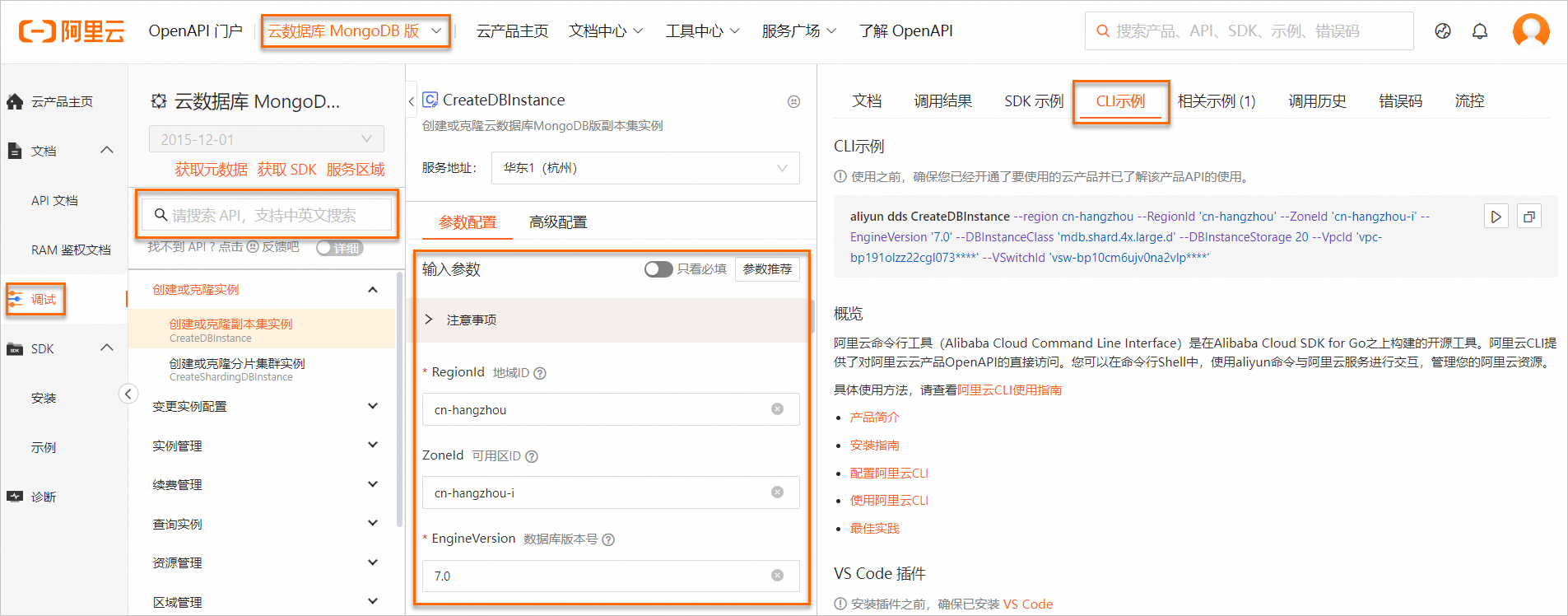Click the CreateDBInstance API icon
Screen dimensions: 1568x616
(x=430, y=100)
